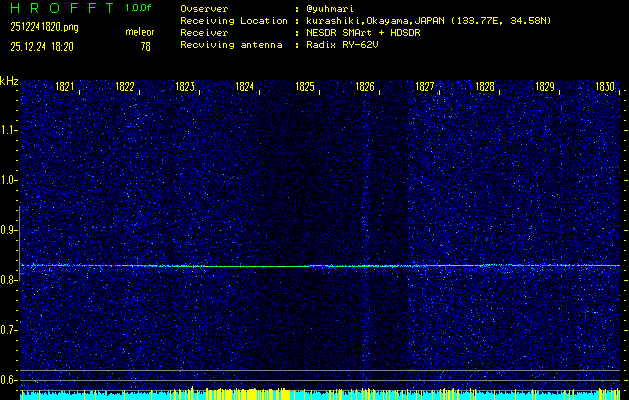
Task: Click the yellow-cyan amplitude bar at bottom
Action: pyautogui.click(x=320, y=394)
